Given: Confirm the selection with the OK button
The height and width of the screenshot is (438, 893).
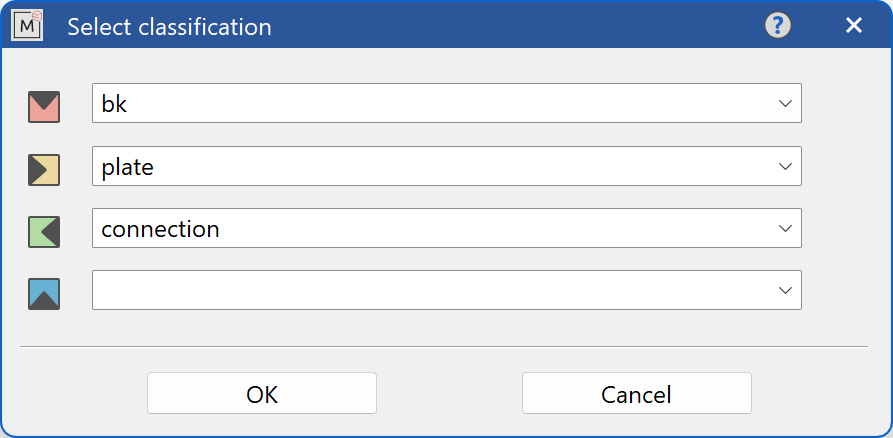Looking at the screenshot, I should pyautogui.click(x=262, y=394).
